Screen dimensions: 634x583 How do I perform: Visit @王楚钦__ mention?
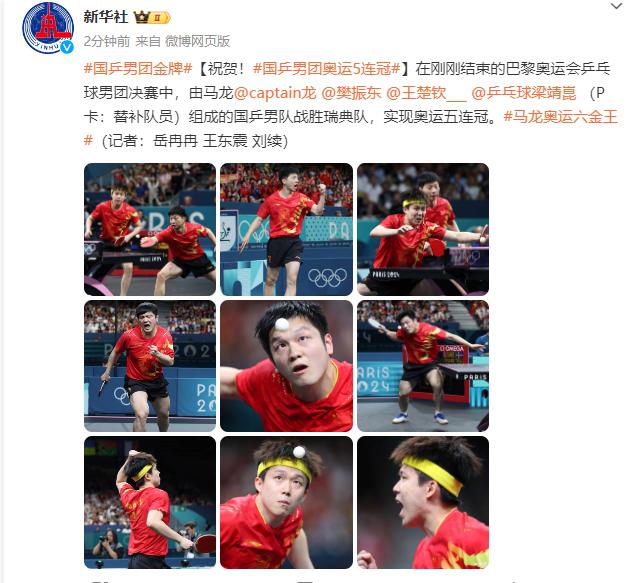(426, 93)
